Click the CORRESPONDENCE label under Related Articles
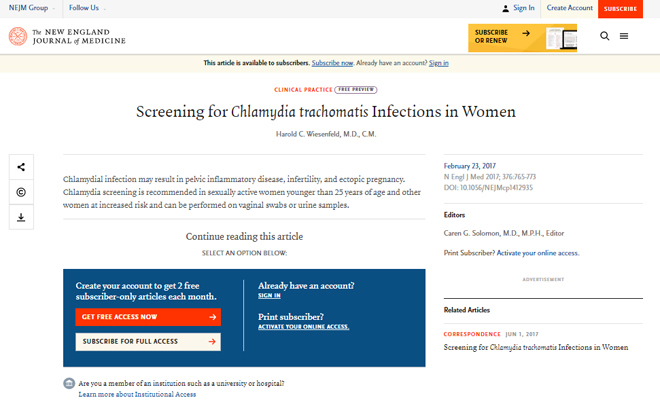Viewport: 660px width, 400px height. 472,334
